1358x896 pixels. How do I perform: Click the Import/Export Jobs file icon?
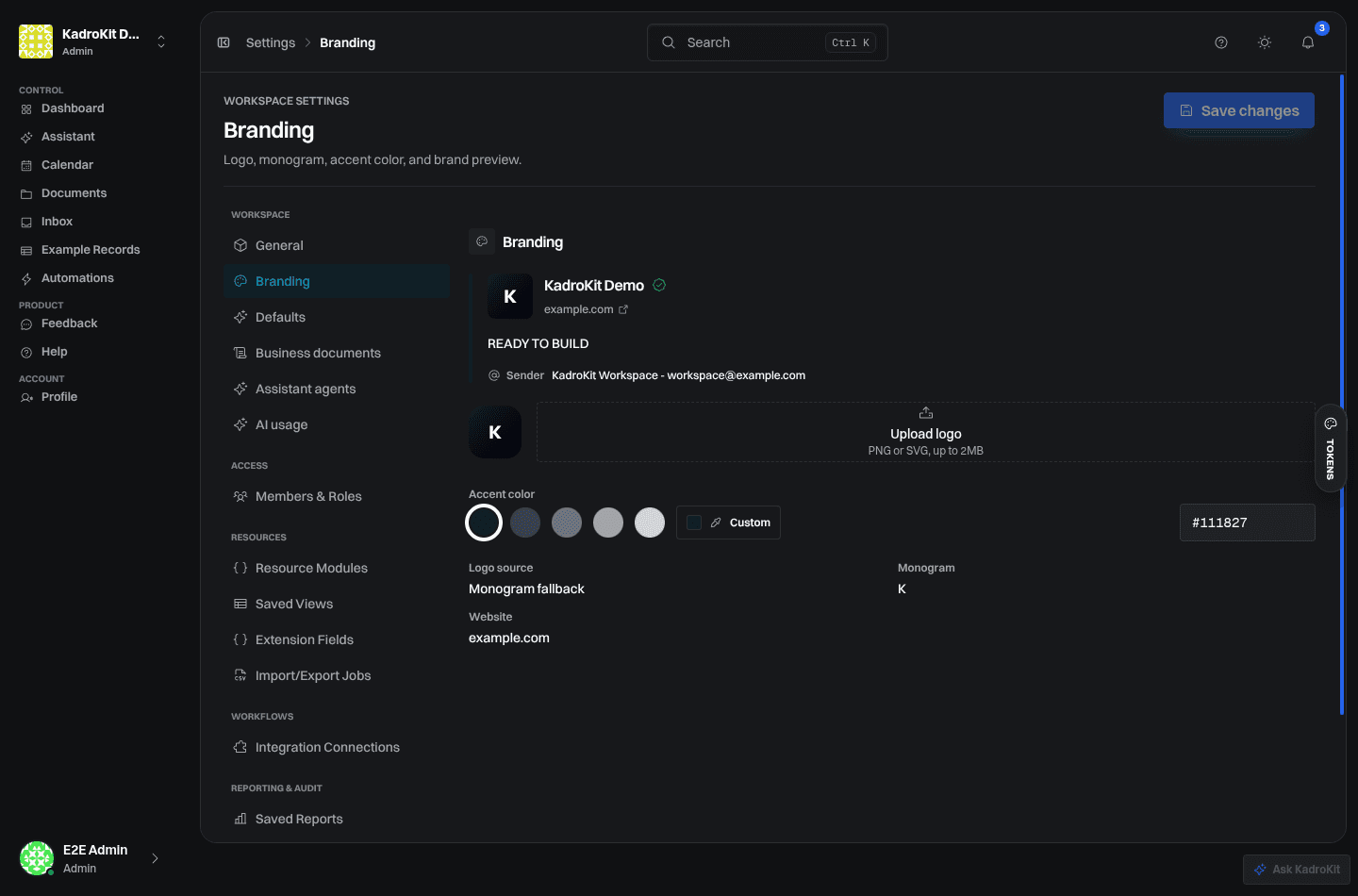pos(240,675)
